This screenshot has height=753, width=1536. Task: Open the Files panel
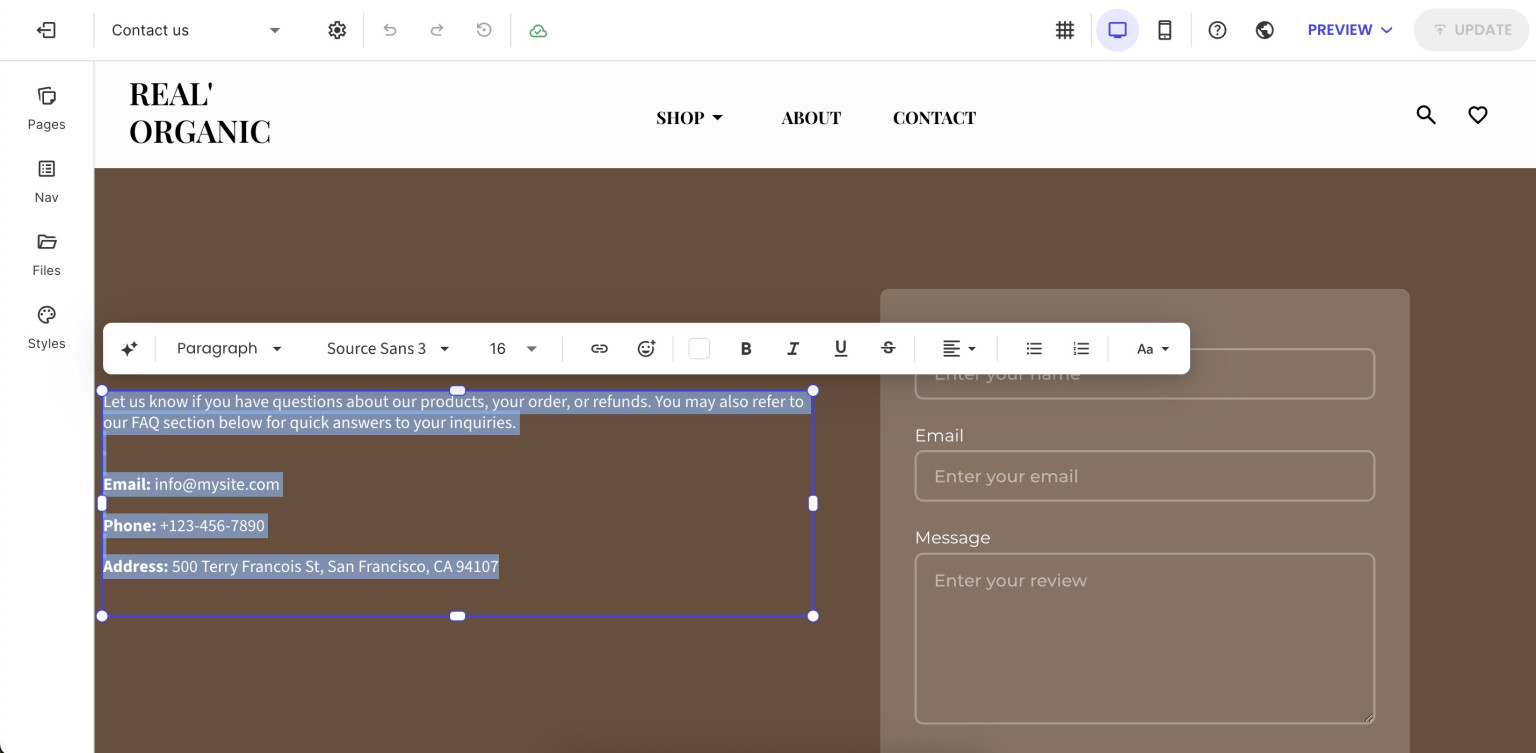pos(47,254)
